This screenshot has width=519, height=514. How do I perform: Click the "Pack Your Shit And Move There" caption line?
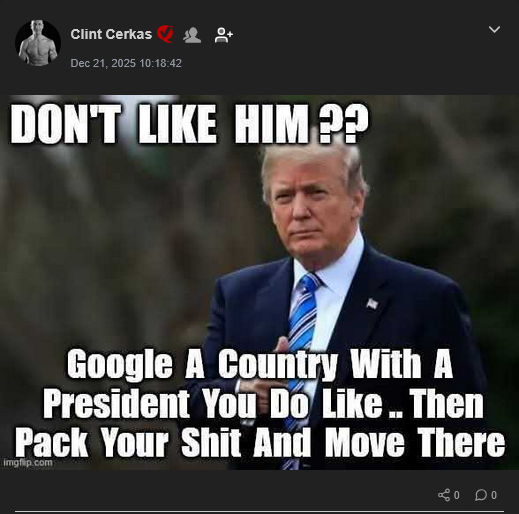coord(260,443)
